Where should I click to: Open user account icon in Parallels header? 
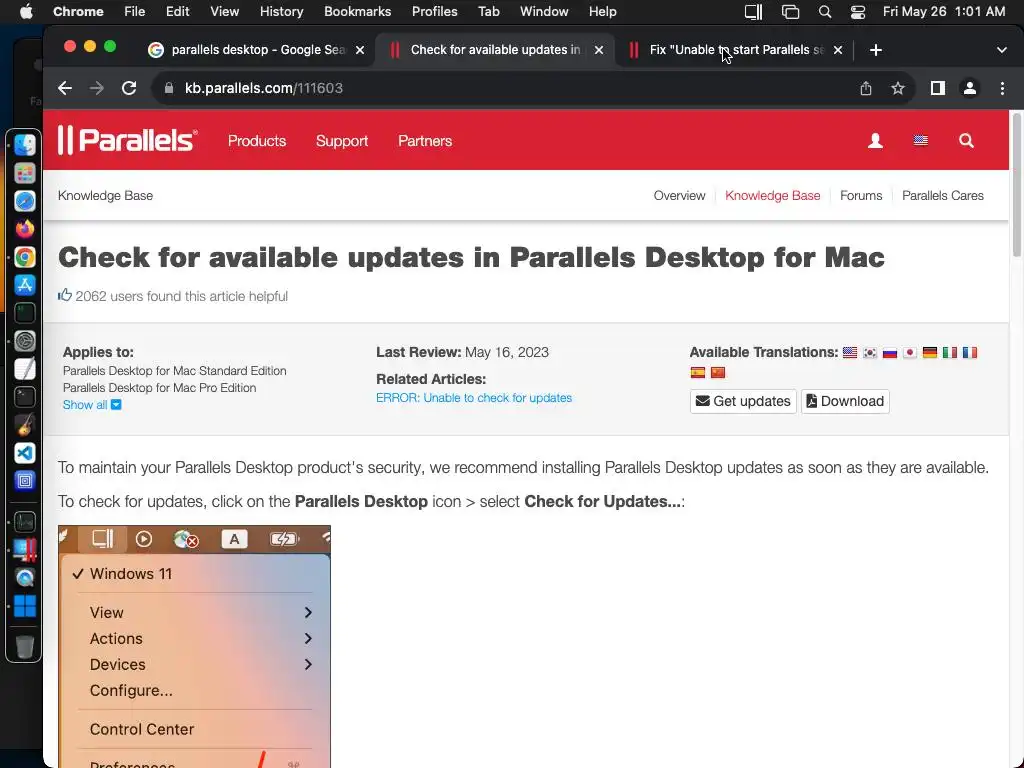(875, 140)
